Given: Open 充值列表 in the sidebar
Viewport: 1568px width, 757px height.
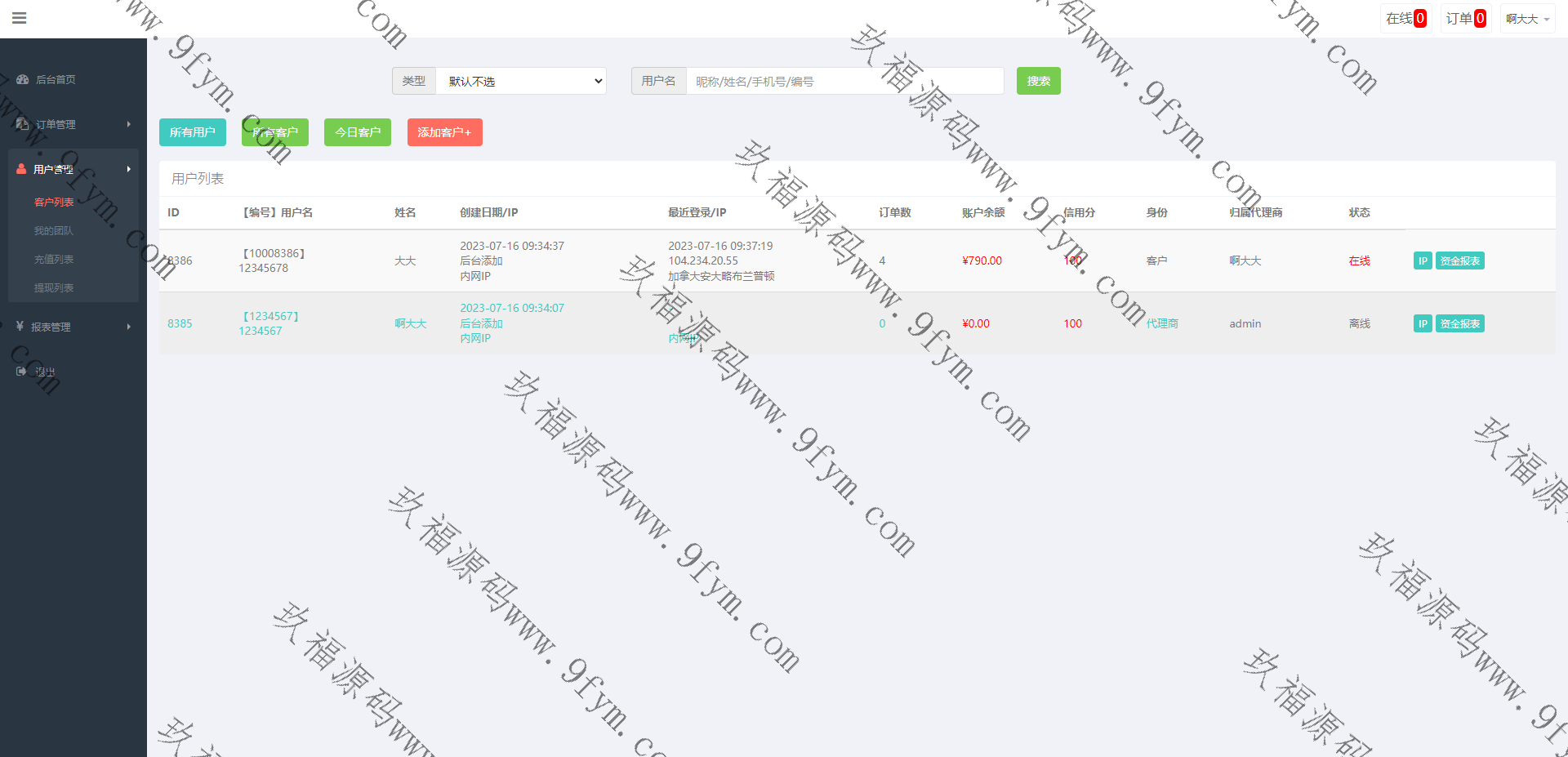Looking at the screenshot, I should [x=54, y=259].
